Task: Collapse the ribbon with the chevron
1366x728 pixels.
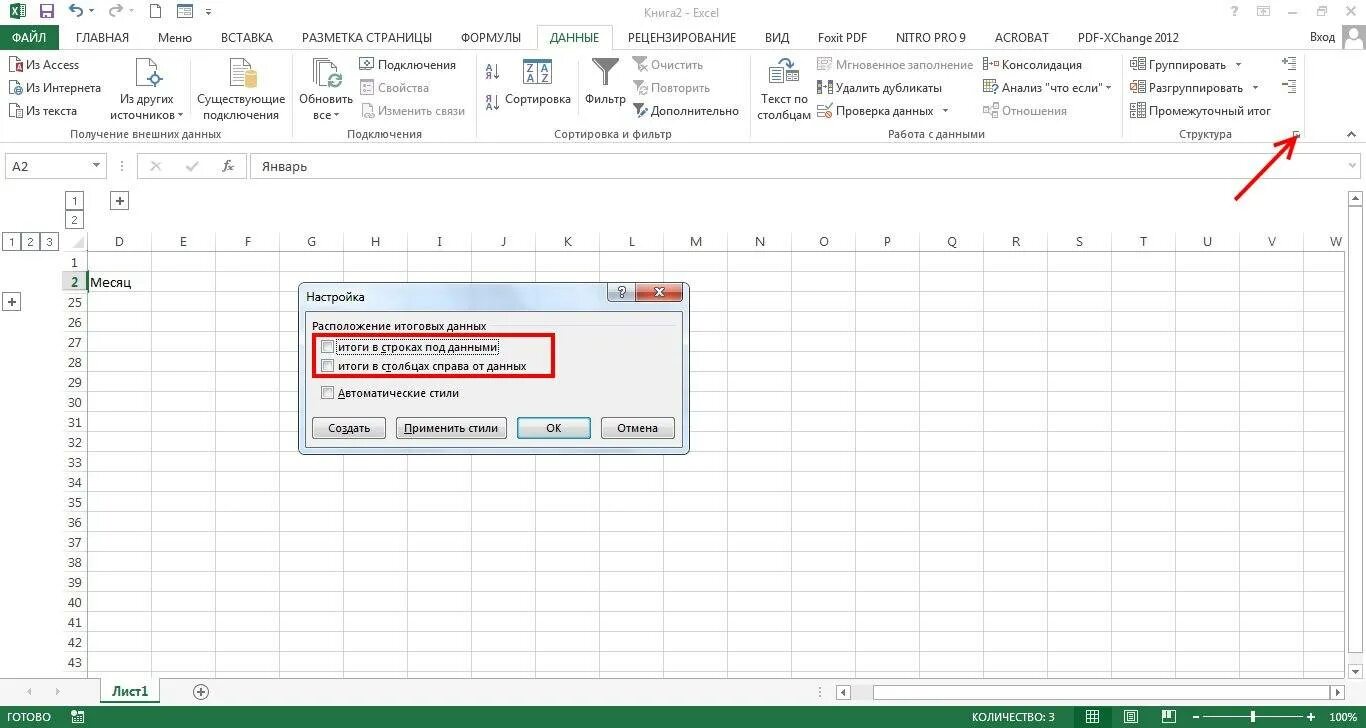Action: [1352, 134]
